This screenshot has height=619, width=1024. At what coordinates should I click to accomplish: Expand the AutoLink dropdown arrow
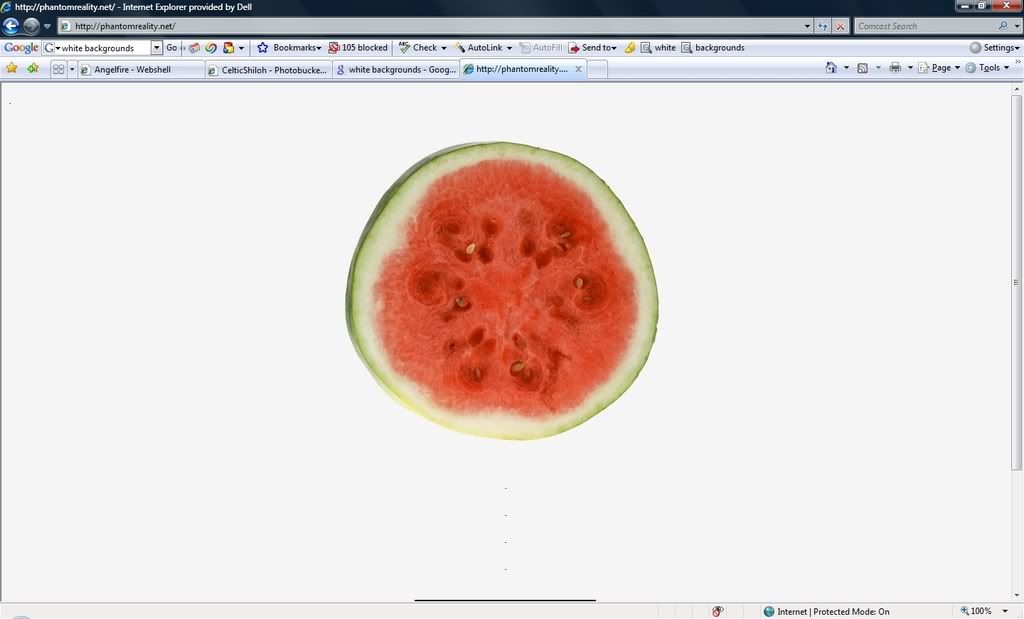(x=509, y=48)
